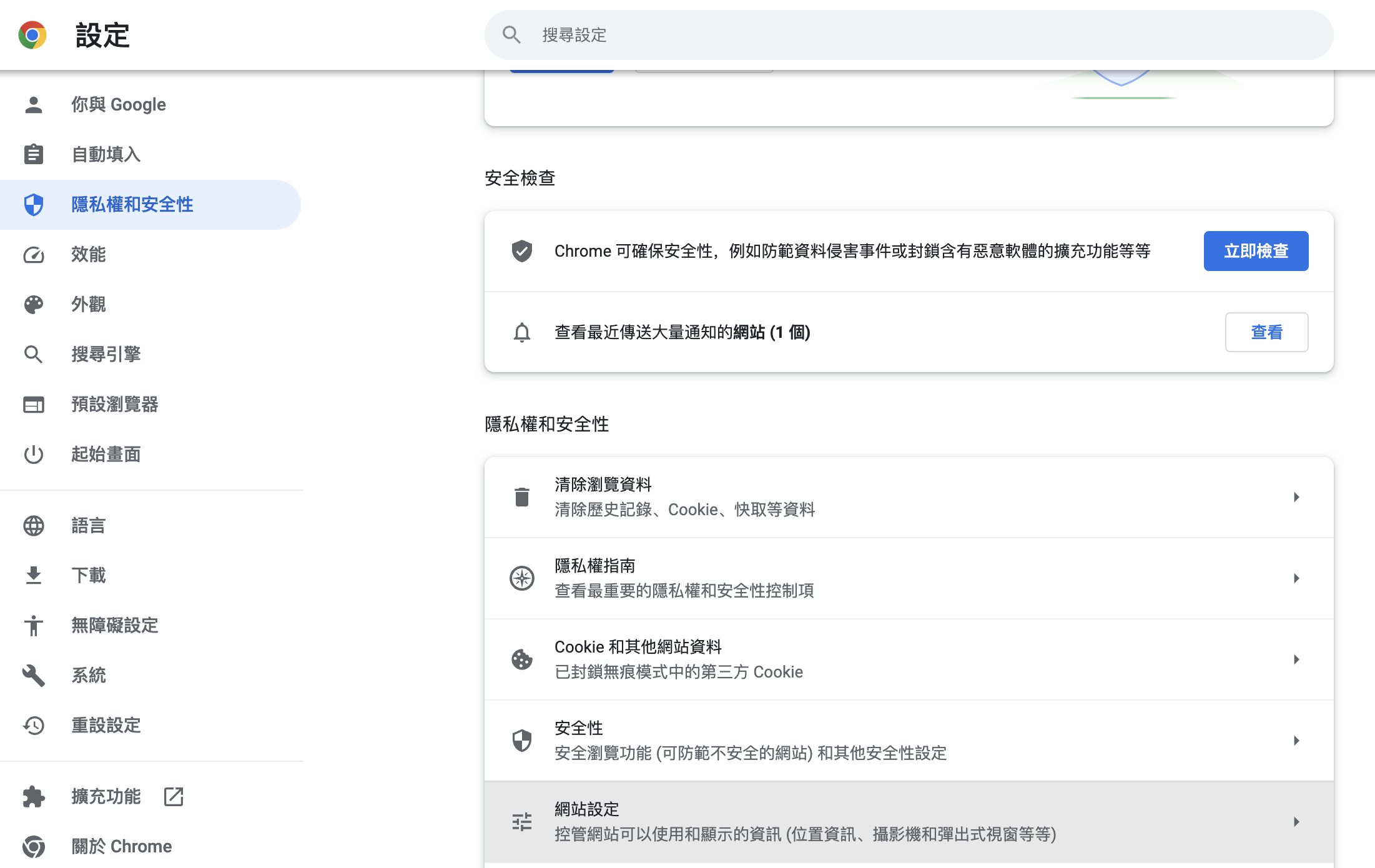Click the Chrome logo icon
Screen dimensions: 1375x868
(x=32, y=35)
